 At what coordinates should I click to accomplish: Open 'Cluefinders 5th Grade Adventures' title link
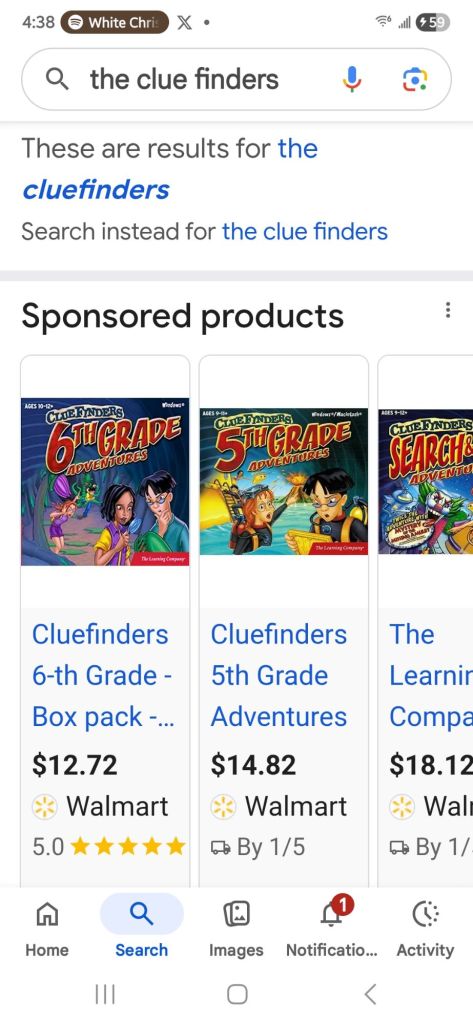coord(279,675)
